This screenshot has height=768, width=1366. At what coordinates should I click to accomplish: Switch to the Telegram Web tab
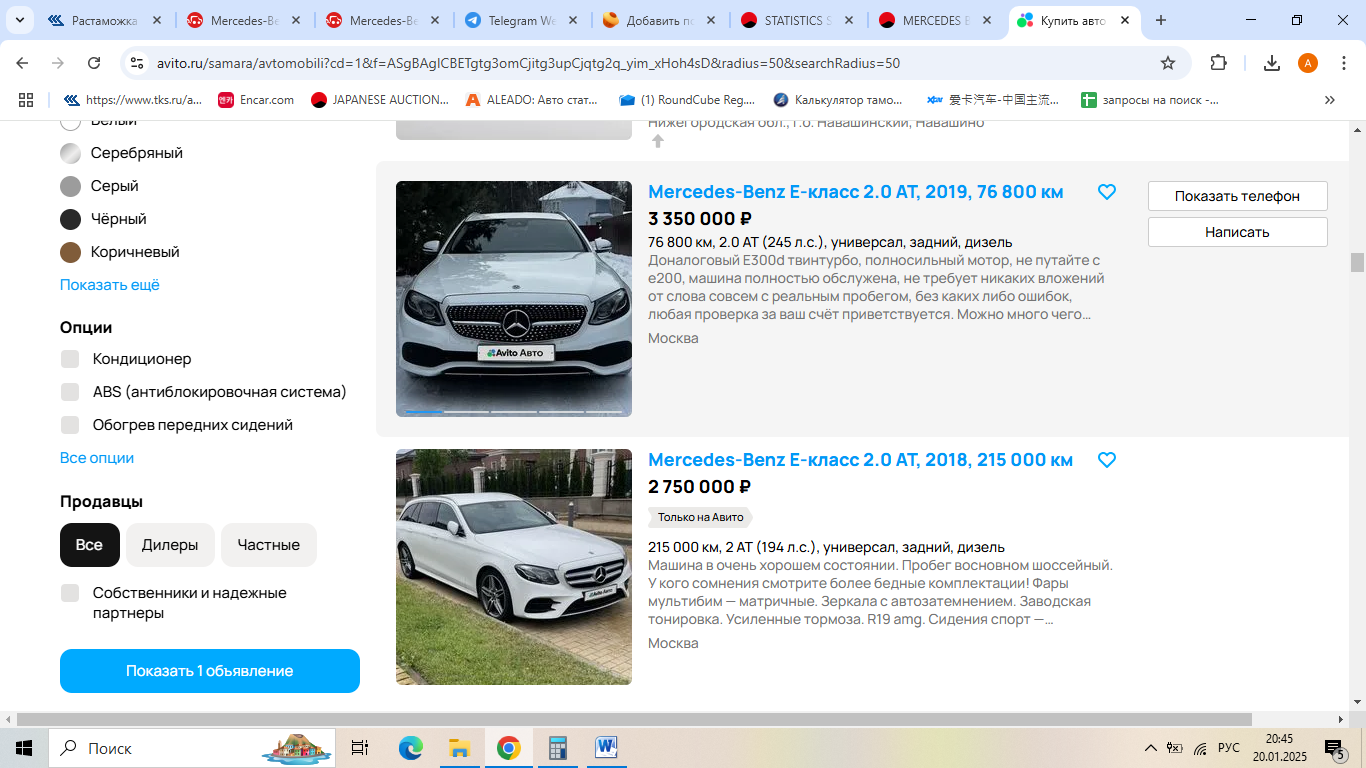click(x=521, y=20)
